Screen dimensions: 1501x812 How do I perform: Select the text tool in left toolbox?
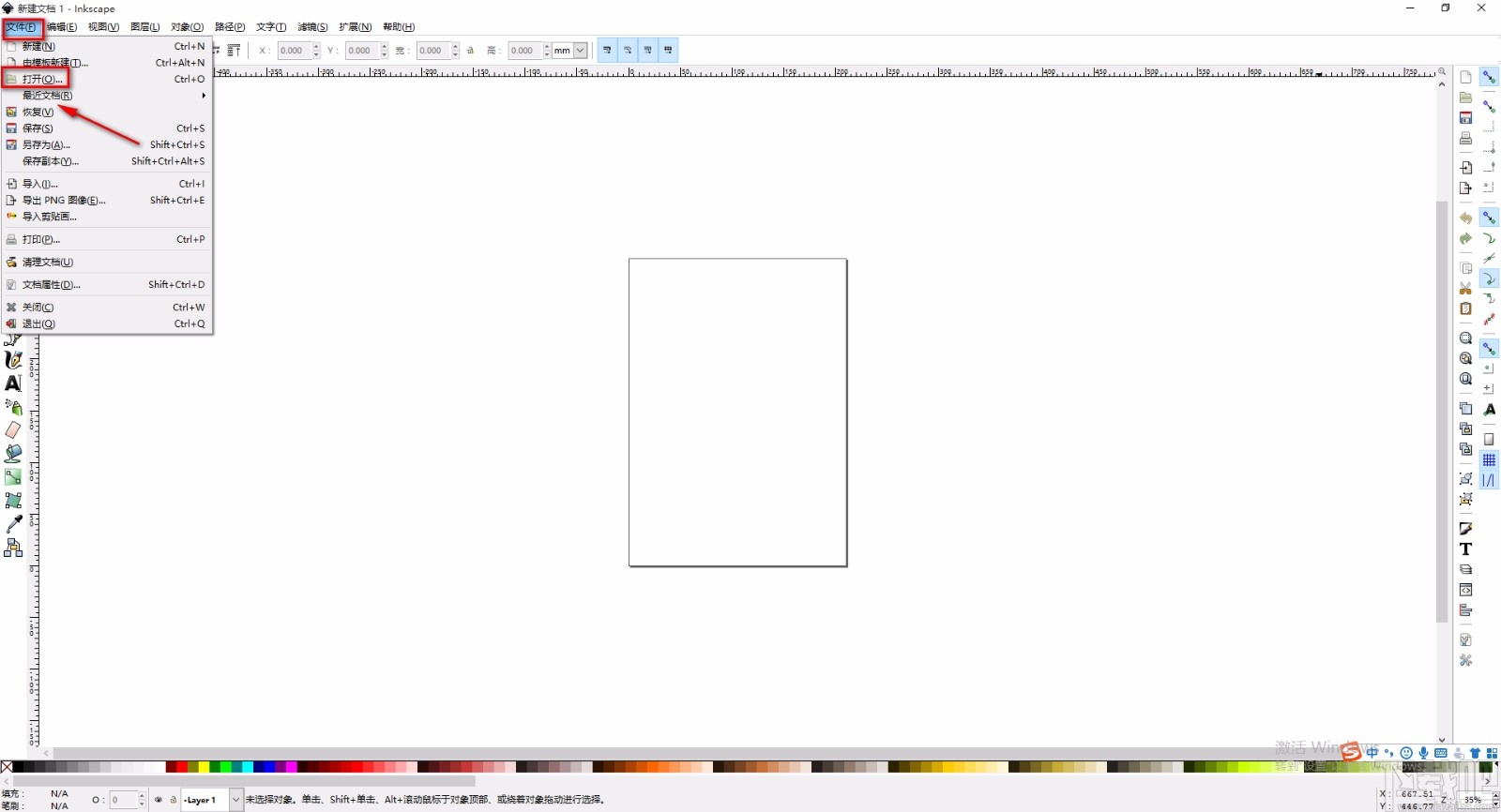pos(13,383)
